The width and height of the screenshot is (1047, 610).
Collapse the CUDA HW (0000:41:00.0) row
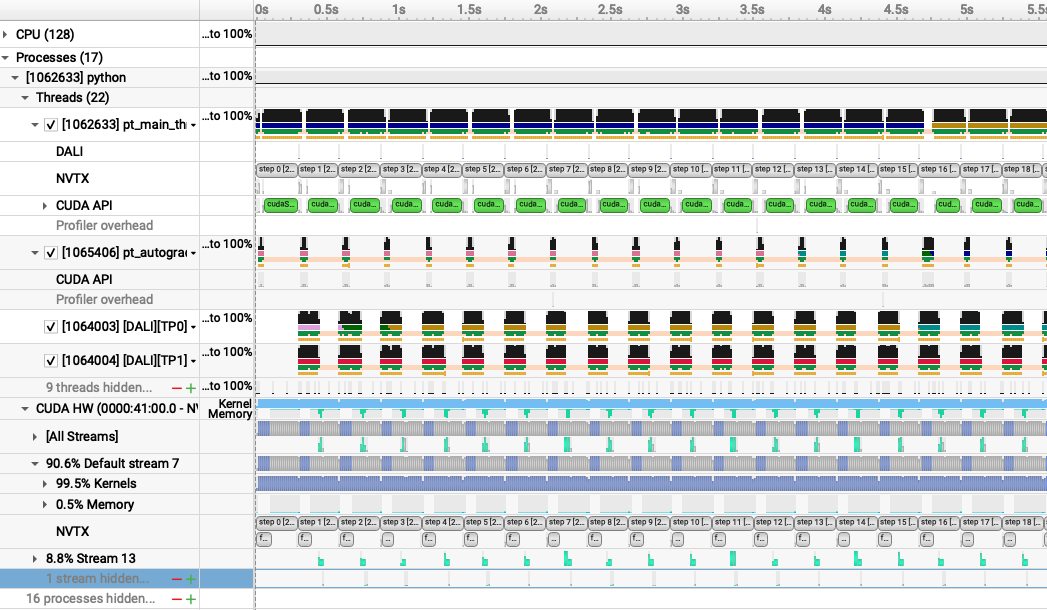pyautogui.click(x=25, y=408)
